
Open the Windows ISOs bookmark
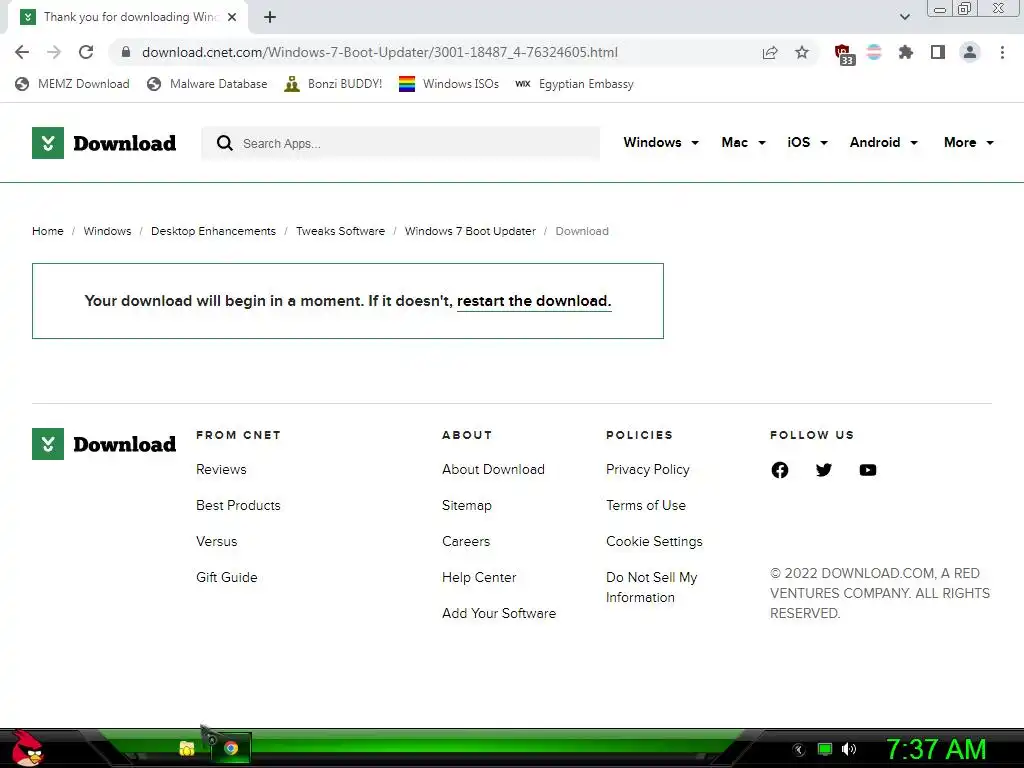(449, 84)
